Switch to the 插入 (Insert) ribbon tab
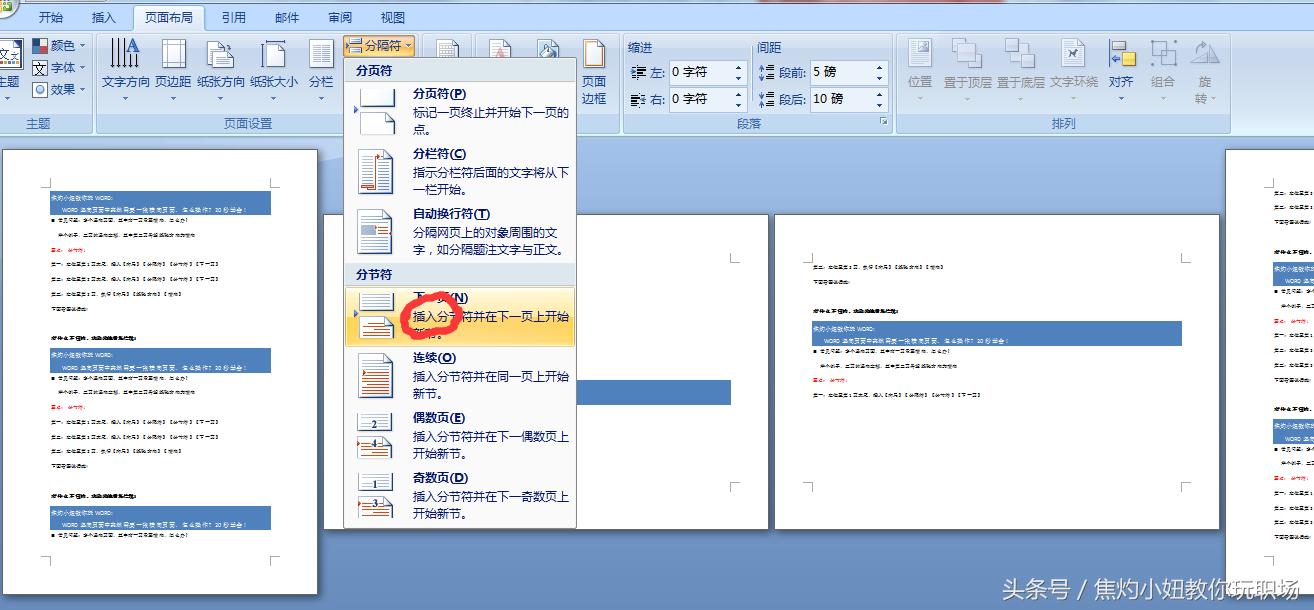 click(x=105, y=16)
